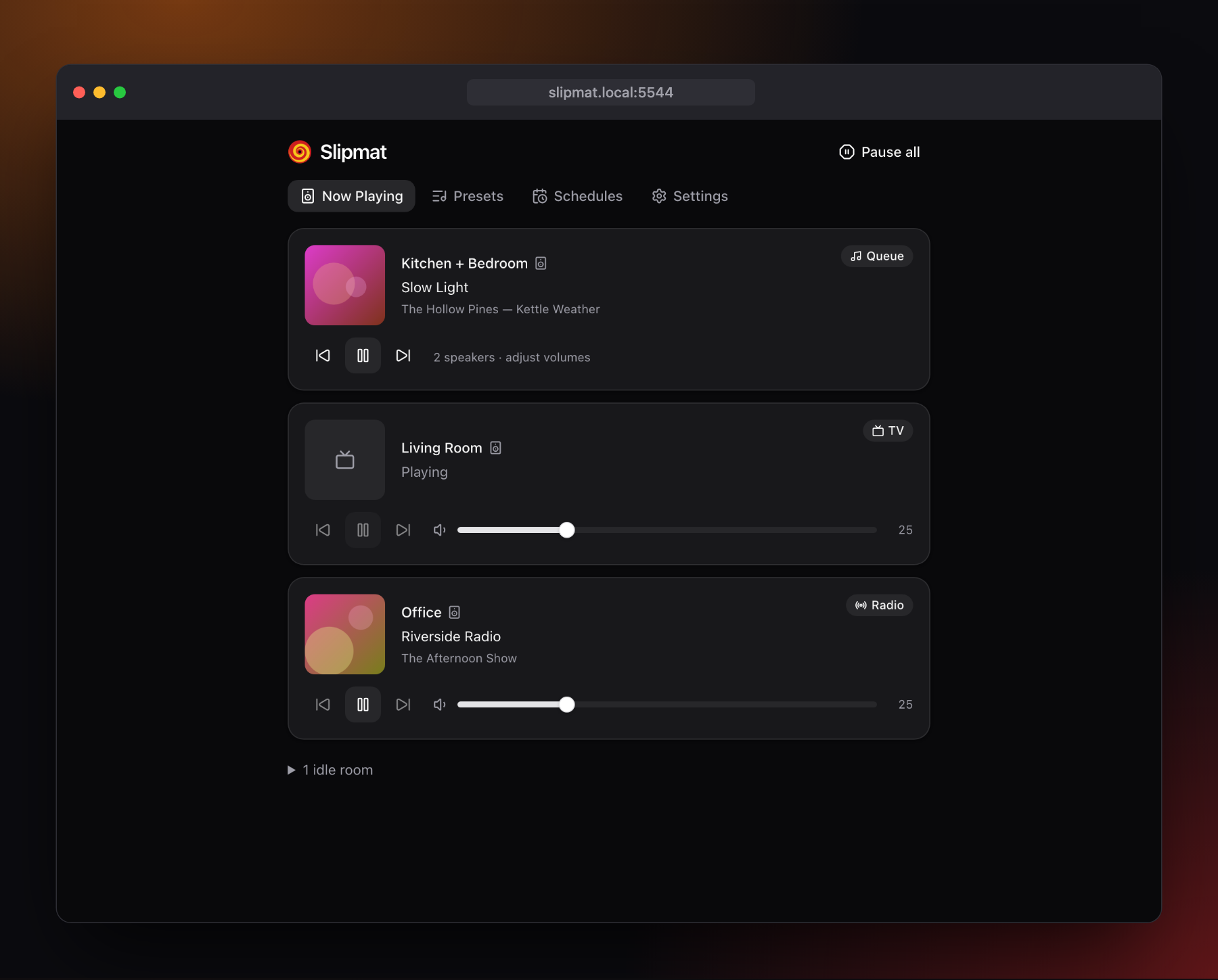Open the Settings tab

click(690, 196)
